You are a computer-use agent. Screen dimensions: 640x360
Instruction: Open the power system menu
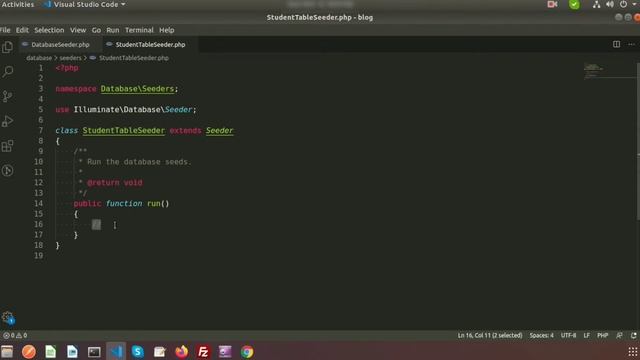[623, 4]
